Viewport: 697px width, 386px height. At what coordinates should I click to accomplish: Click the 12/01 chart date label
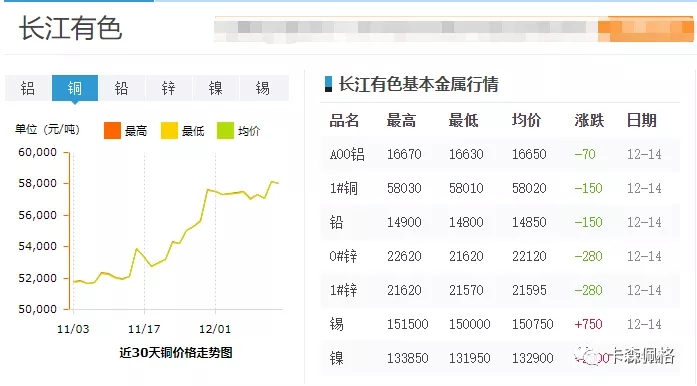215,329
